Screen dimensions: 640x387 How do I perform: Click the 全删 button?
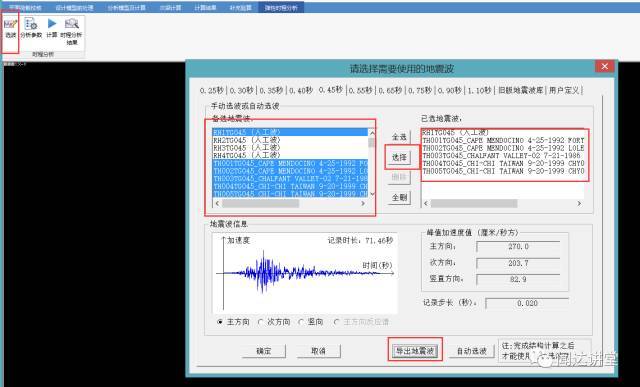pos(399,198)
